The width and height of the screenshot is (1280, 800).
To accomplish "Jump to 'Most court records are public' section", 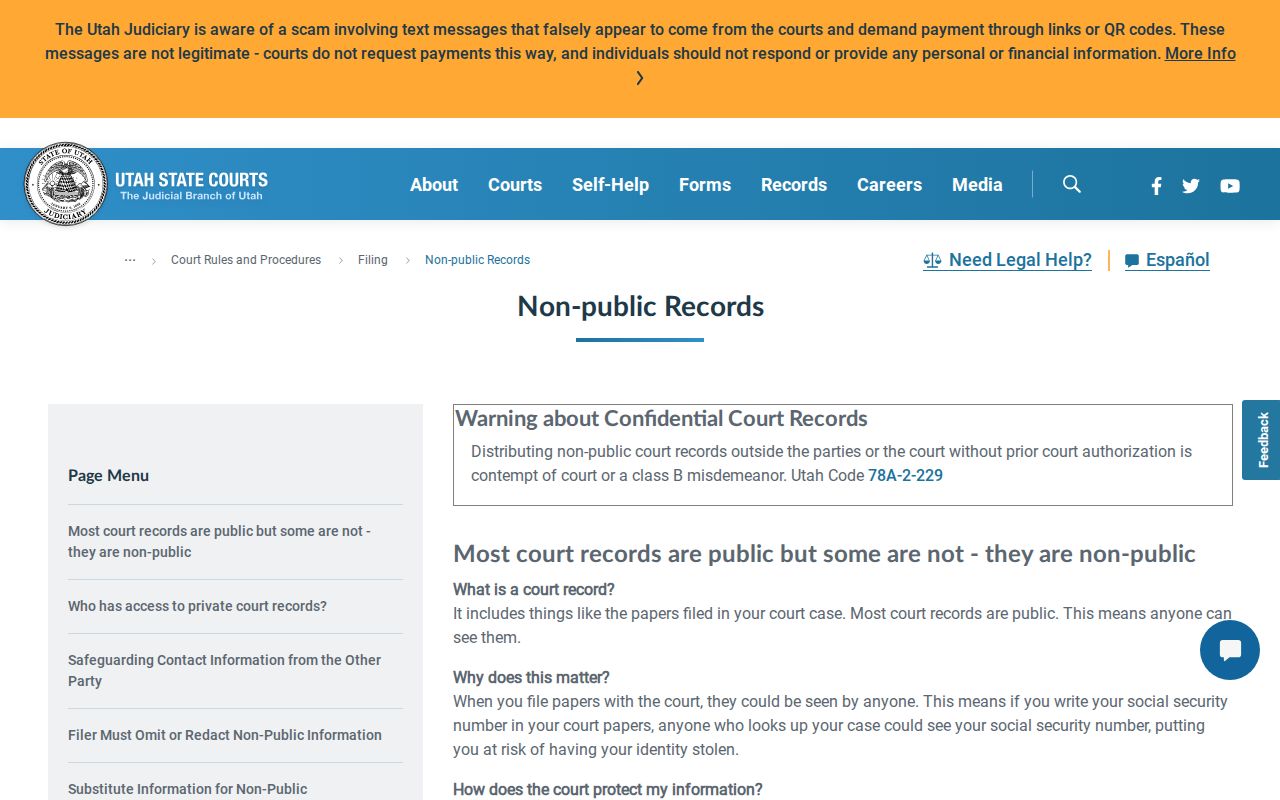I will [219, 541].
